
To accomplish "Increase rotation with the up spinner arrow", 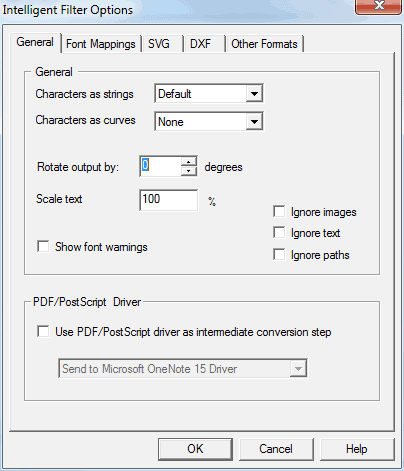I will point(189,162).
